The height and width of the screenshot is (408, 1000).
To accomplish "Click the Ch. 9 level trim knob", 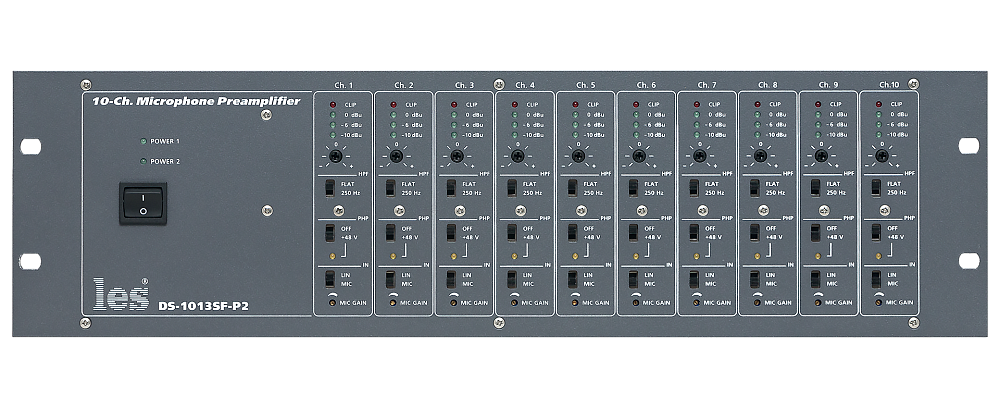I will pos(821,156).
